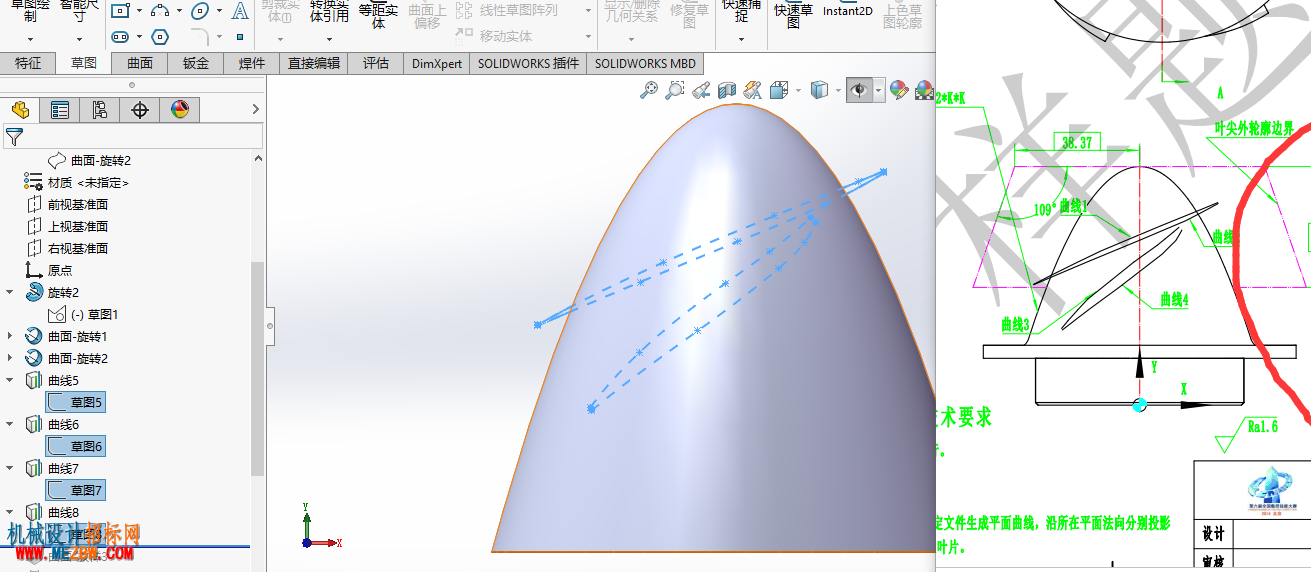Open the slot tool dropdown arrow
Viewport: 1311px width, 572px height.
[139, 38]
